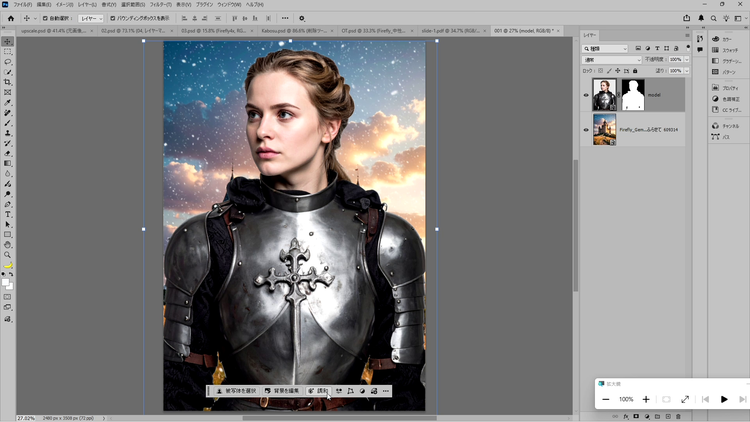Viewport: 750px width, 422px height.
Task: Toggle the 自動選択 (auto-select) checkbox
Action: click(x=46, y=18)
